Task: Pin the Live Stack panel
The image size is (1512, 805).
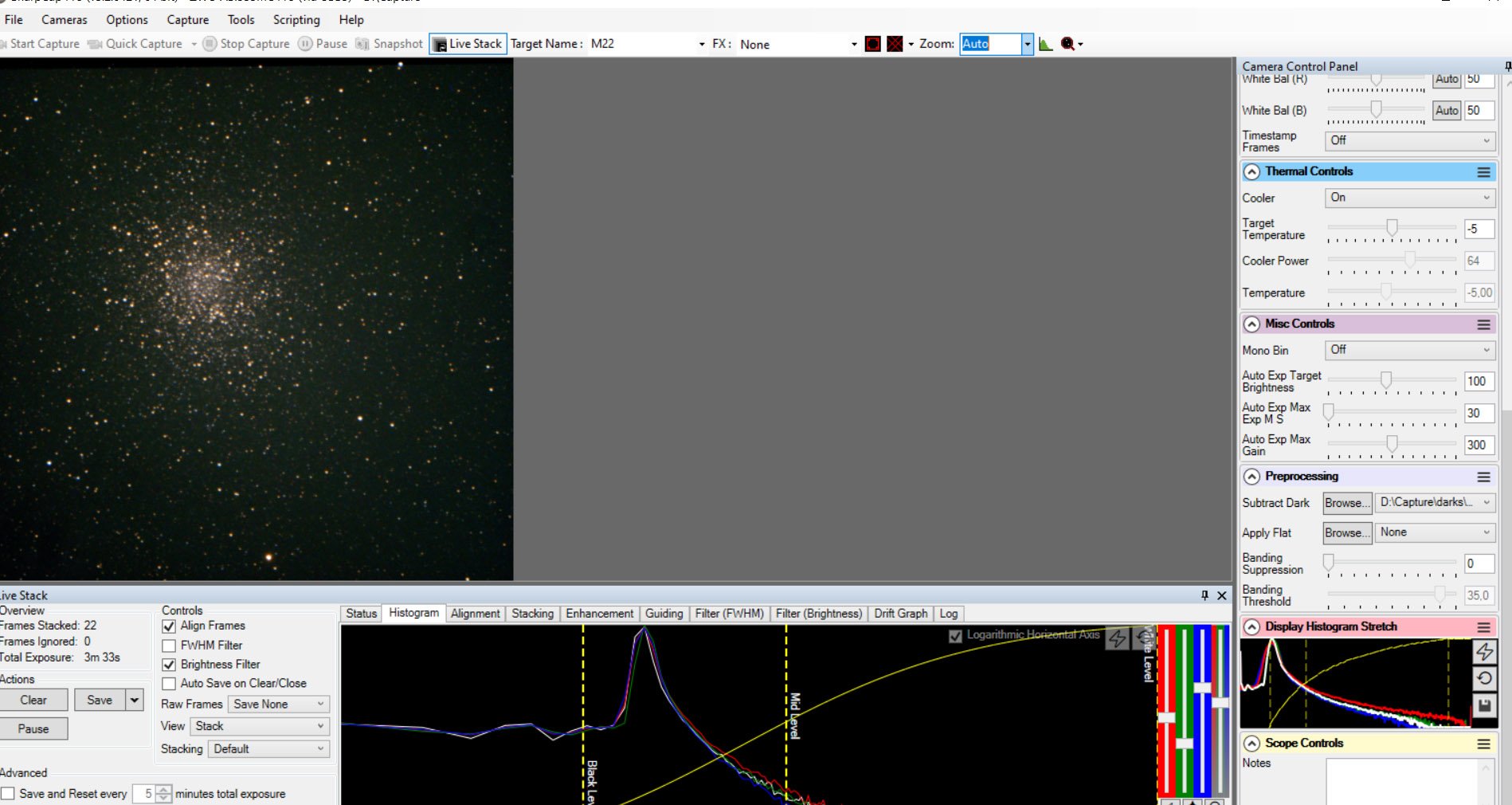Action: (1205, 595)
